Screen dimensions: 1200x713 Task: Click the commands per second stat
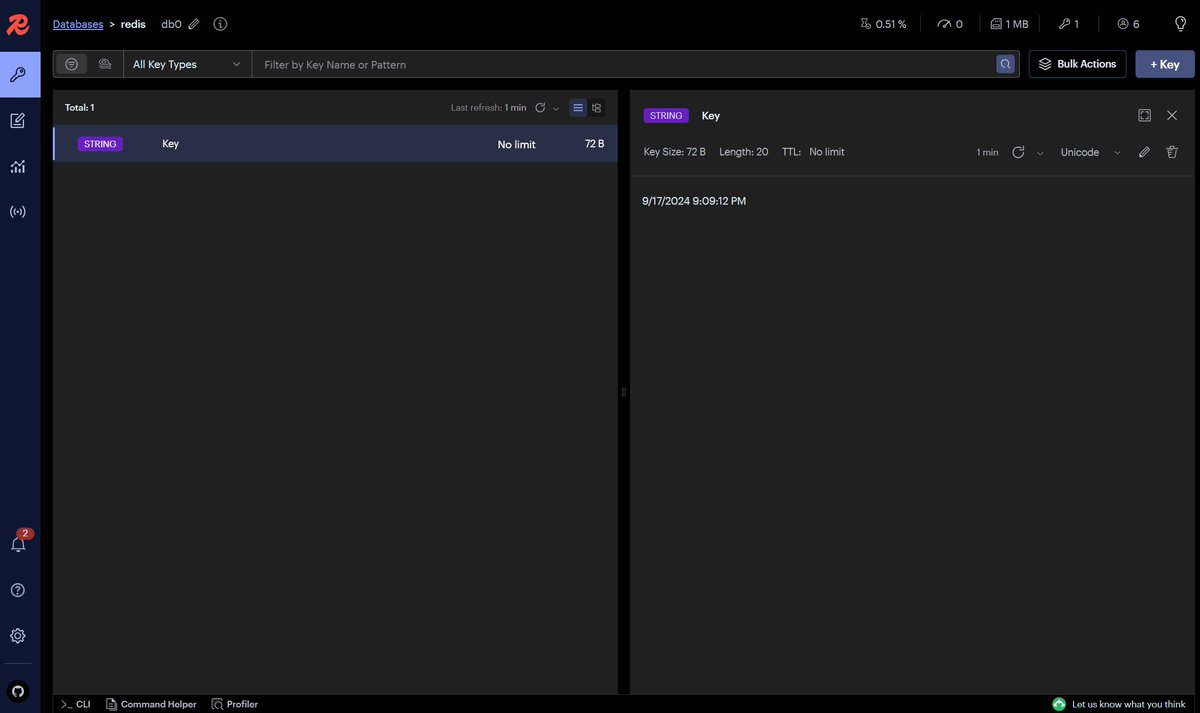[x=951, y=24]
